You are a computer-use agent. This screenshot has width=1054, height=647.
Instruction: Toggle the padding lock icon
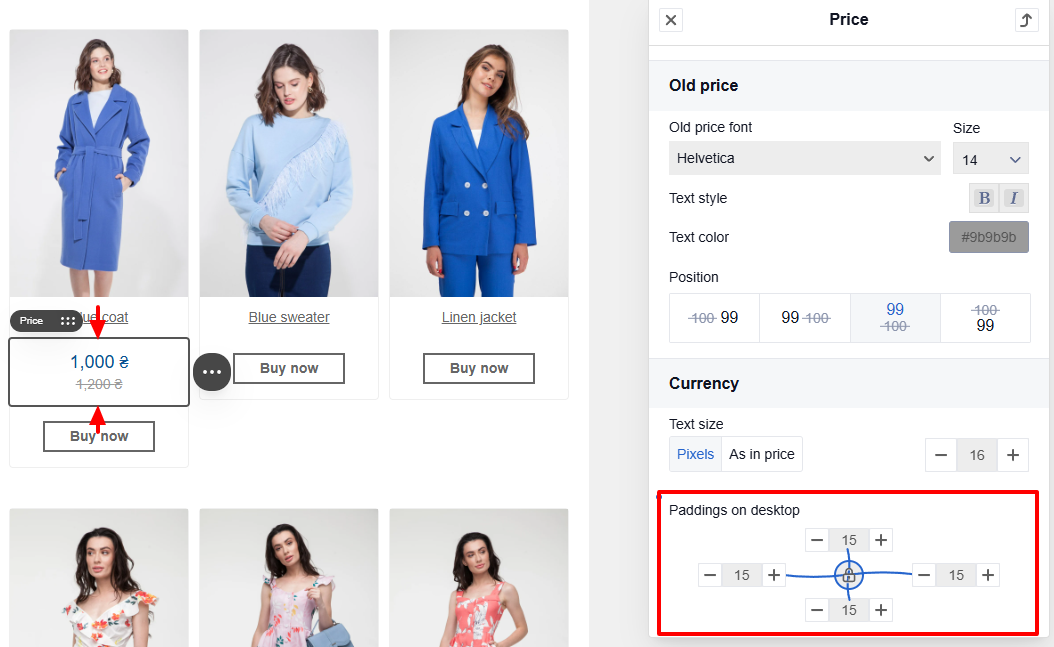pyautogui.click(x=849, y=575)
